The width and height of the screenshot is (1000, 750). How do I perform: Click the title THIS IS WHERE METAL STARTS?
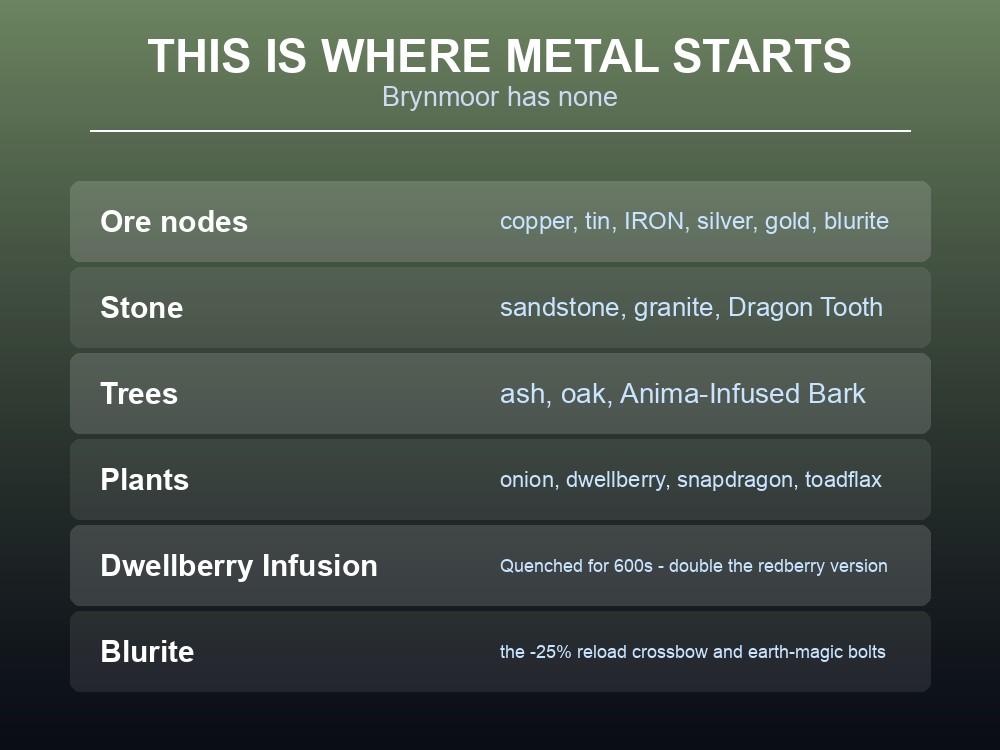point(499,55)
